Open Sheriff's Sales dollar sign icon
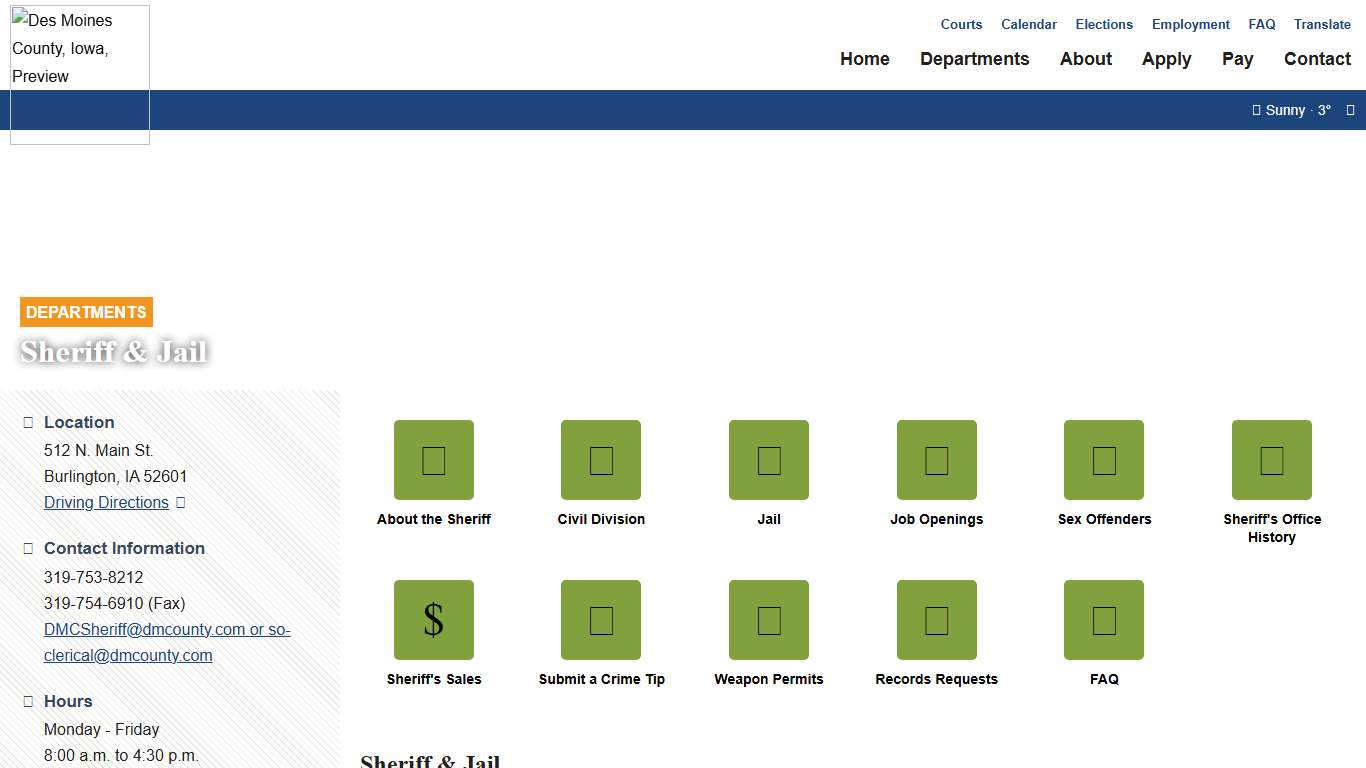Screen dimensions: 1366x768 coord(433,620)
